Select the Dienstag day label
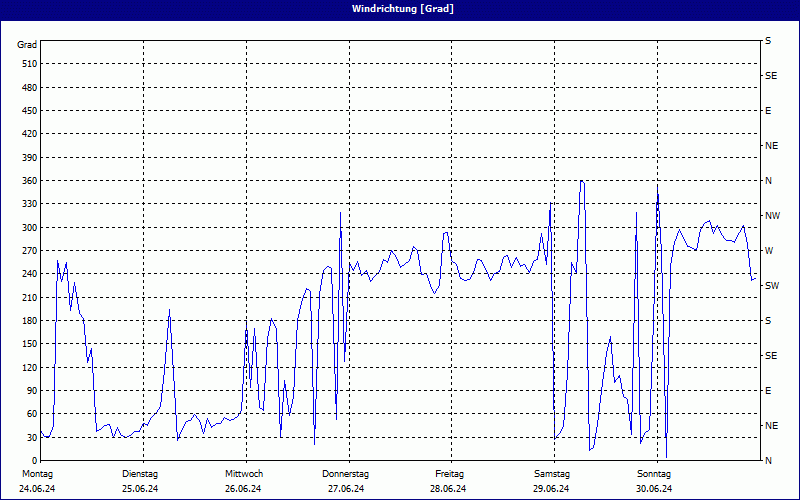 139,473
